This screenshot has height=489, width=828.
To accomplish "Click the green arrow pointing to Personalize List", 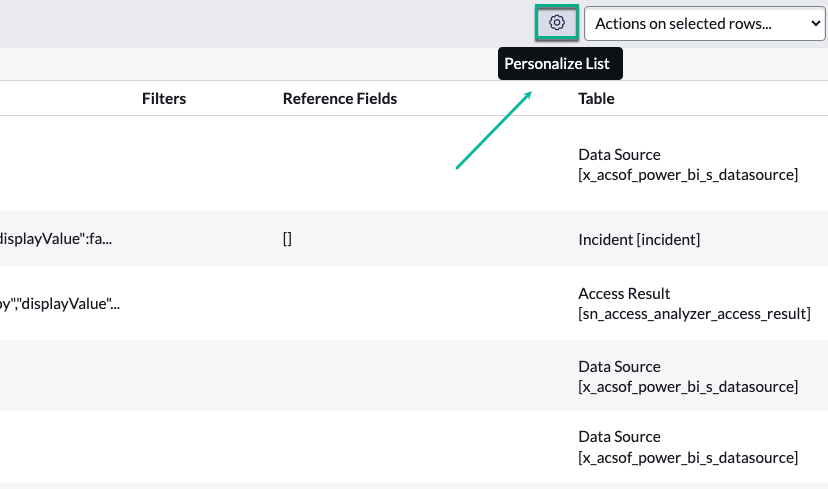I will pos(494,130).
